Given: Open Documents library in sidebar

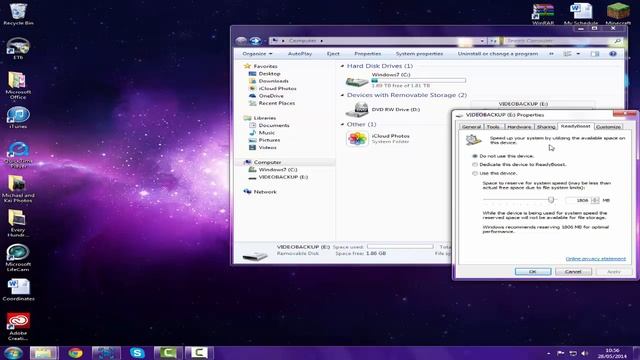Looking at the screenshot, I should coord(274,125).
